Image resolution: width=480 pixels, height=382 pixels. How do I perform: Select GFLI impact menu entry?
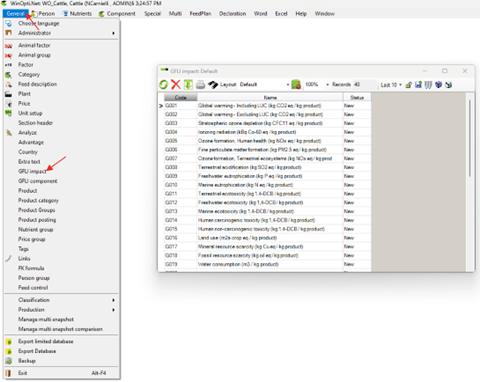[x=32, y=171]
